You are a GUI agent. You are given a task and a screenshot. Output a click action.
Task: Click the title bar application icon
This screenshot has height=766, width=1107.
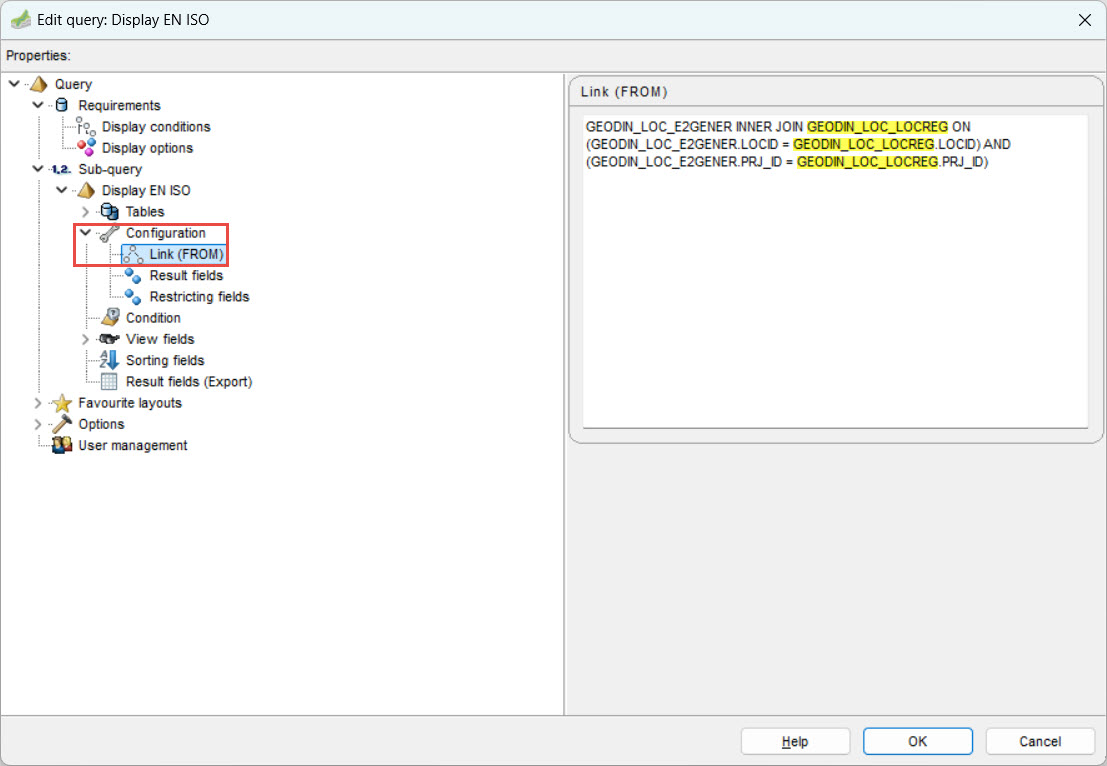click(x=20, y=20)
